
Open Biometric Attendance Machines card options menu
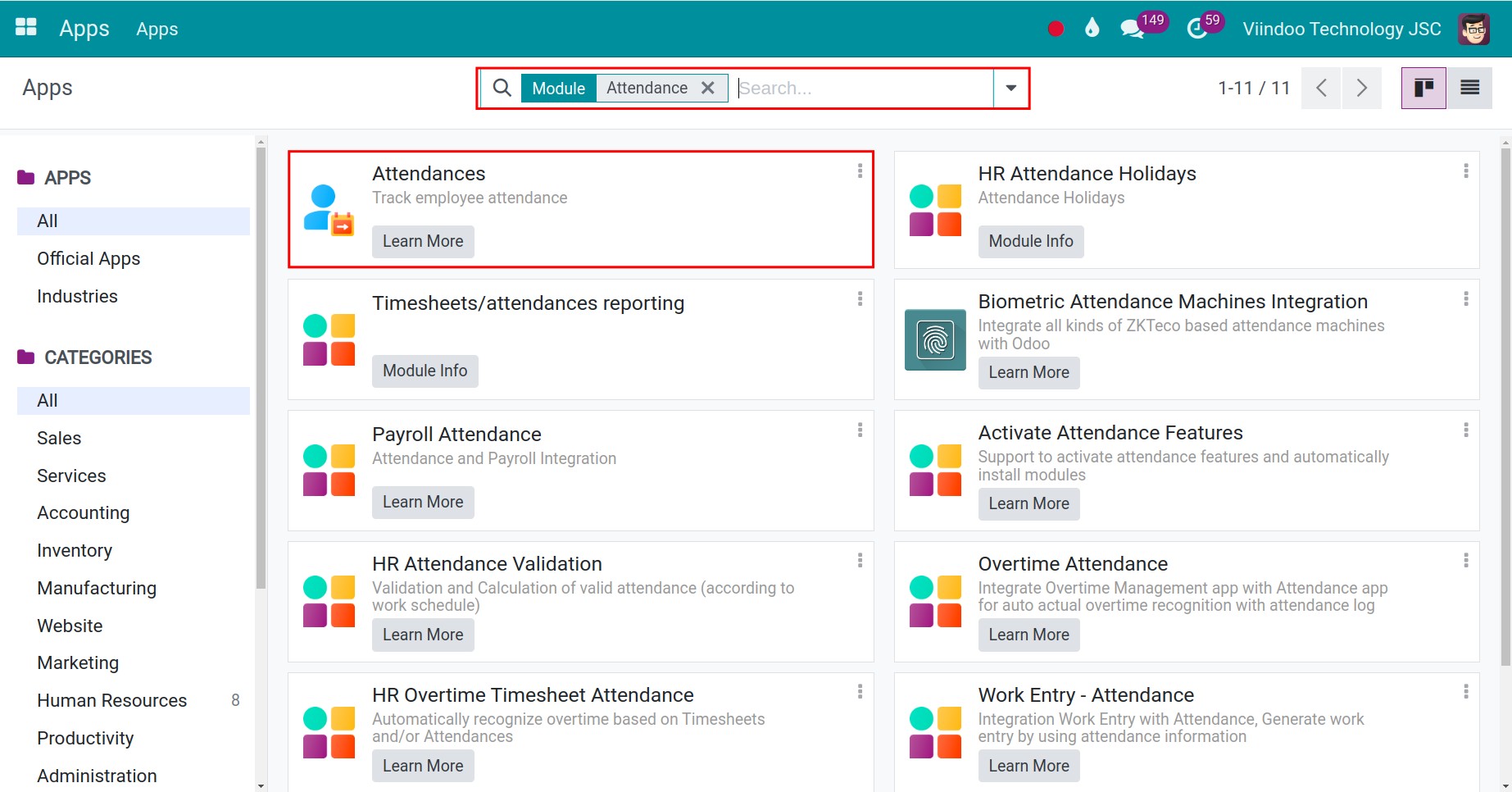click(1465, 299)
